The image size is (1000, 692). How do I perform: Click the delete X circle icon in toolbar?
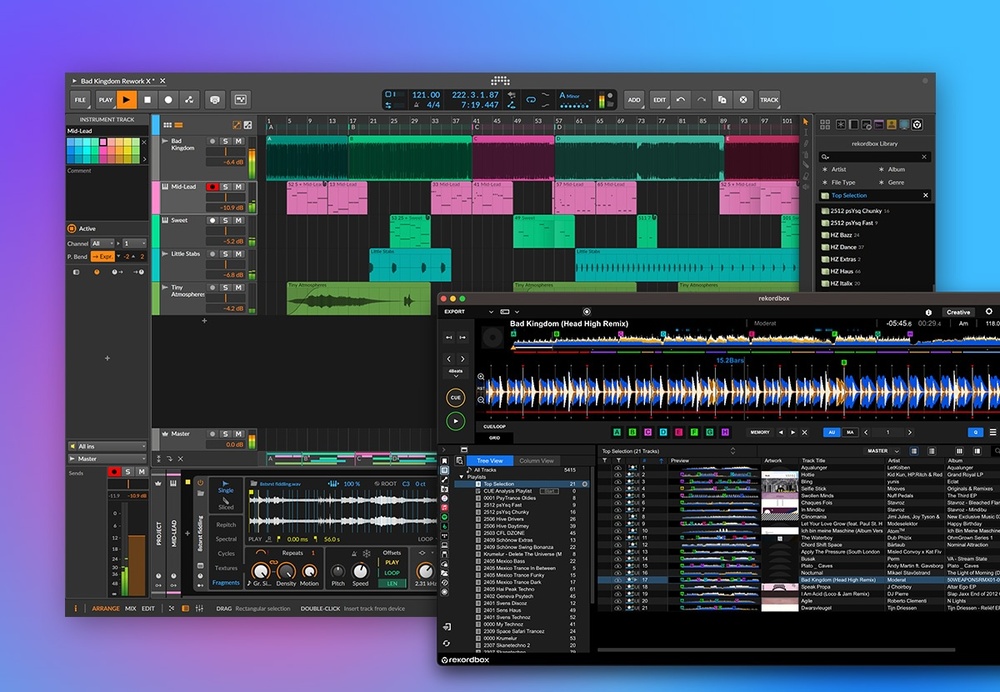click(x=743, y=99)
